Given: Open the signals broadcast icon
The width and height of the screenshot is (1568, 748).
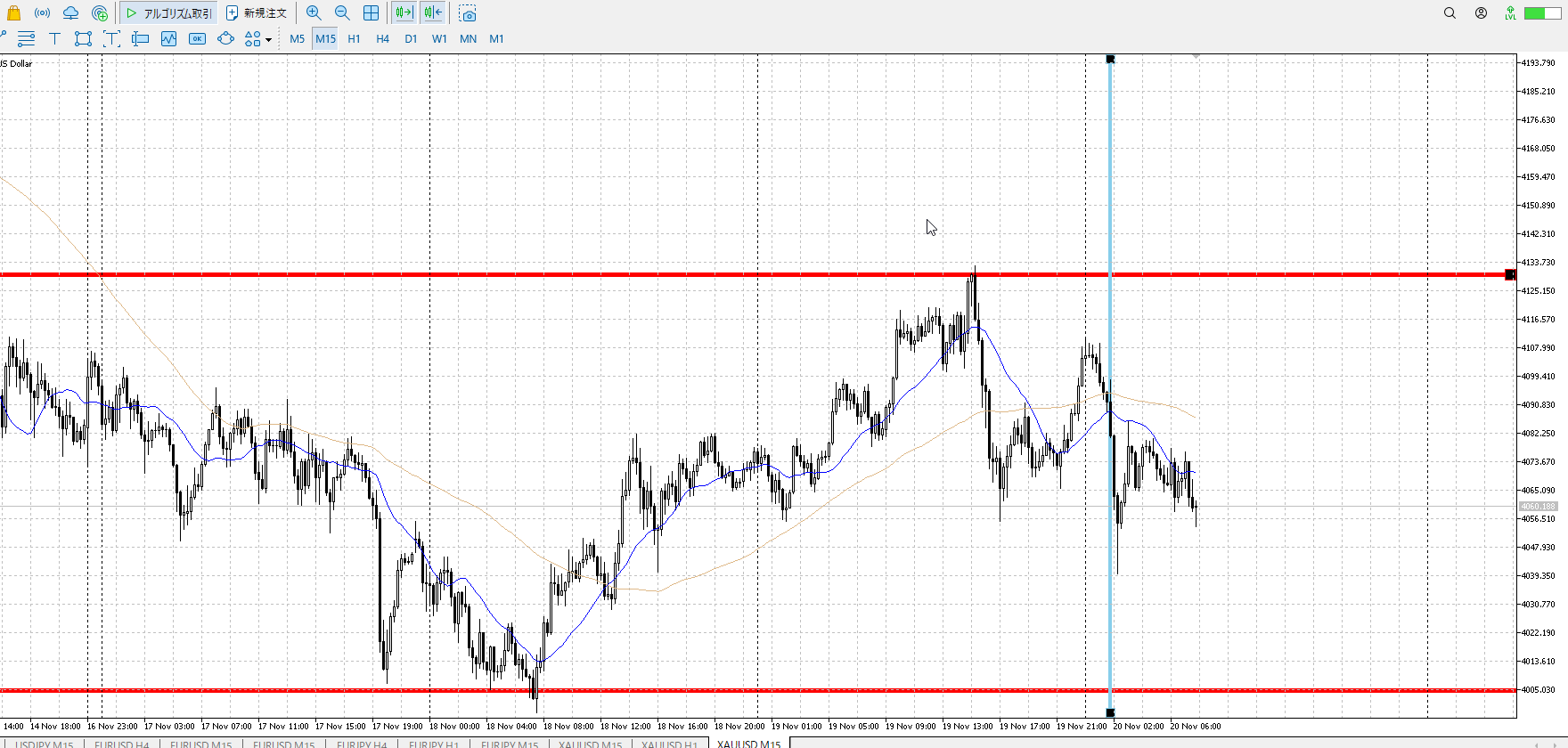Looking at the screenshot, I should (x=42, y=13).
